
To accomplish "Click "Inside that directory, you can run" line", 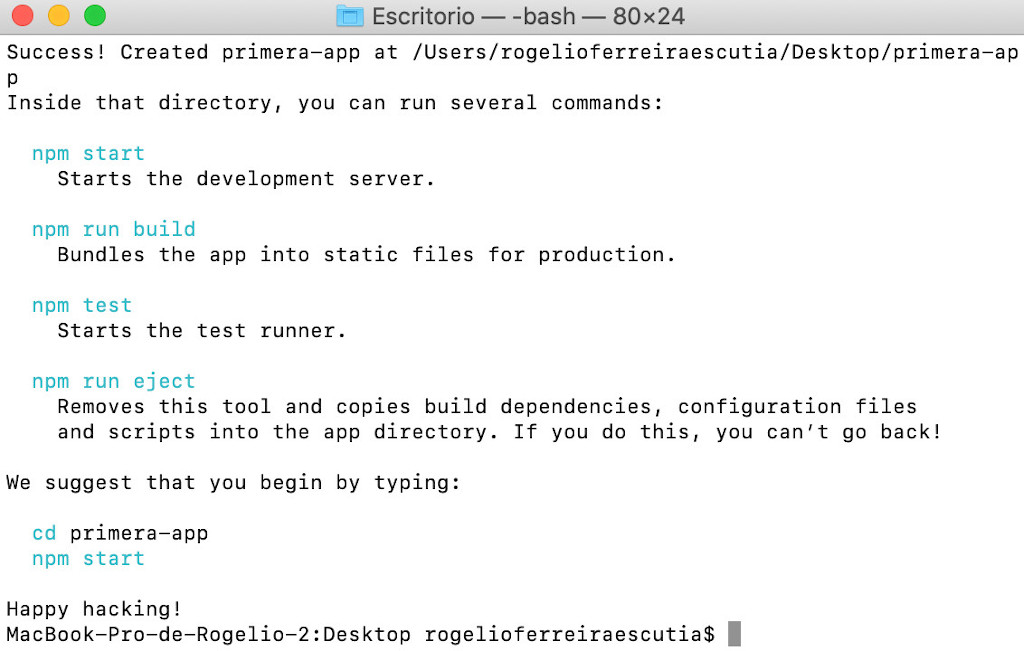I will 335,103.
